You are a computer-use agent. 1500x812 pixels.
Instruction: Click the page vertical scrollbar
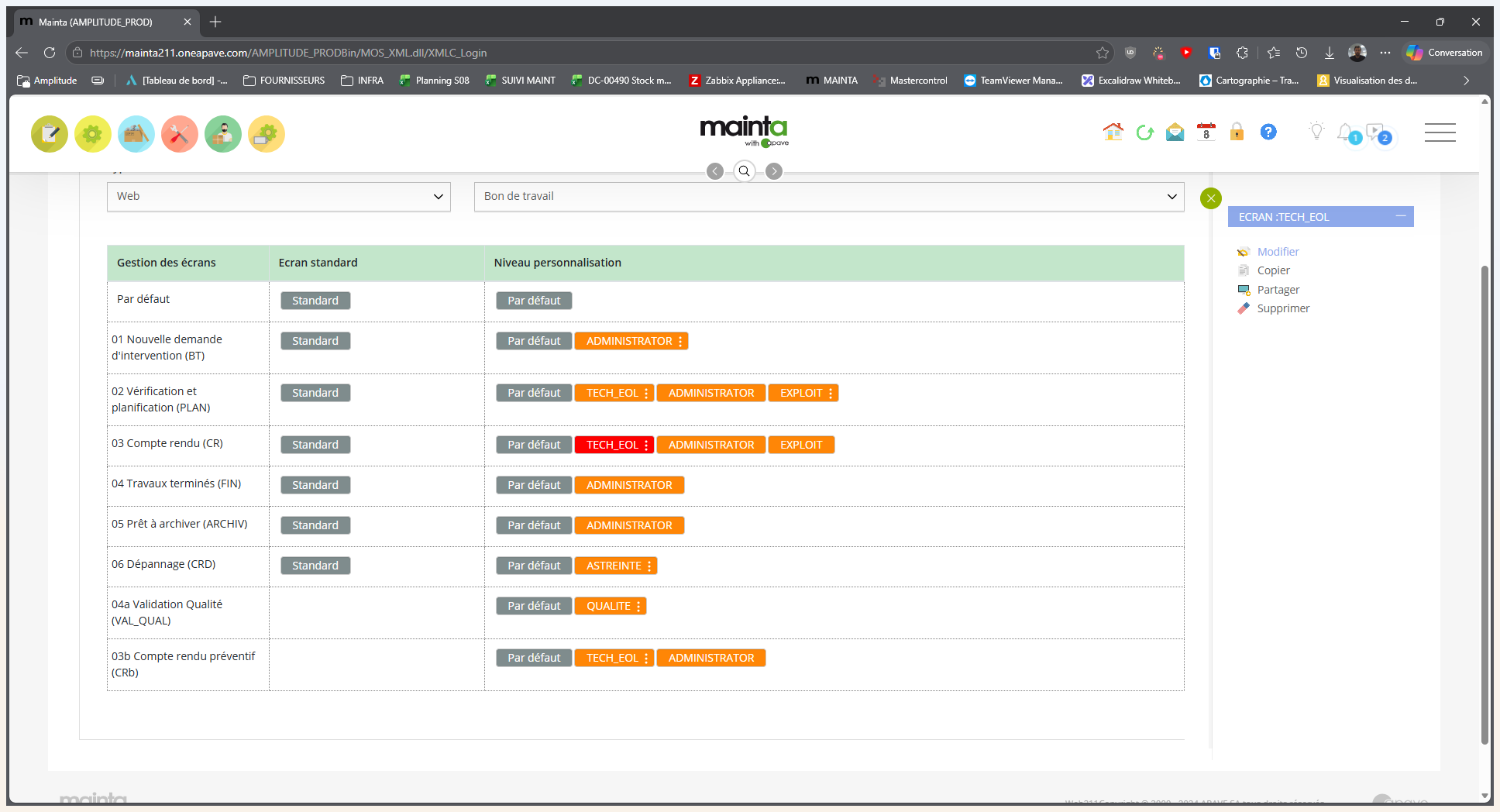coord(1485,504)
